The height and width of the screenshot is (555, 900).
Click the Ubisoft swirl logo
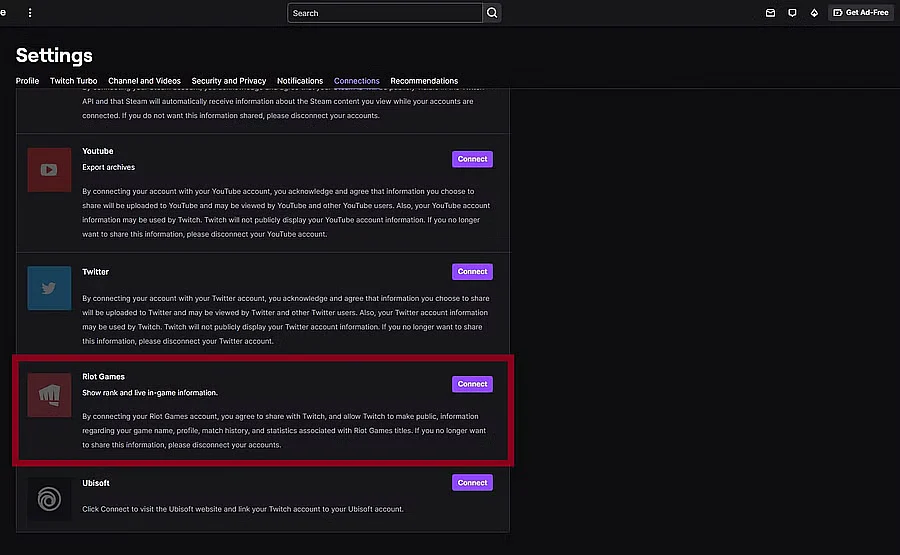click(49, 499)
